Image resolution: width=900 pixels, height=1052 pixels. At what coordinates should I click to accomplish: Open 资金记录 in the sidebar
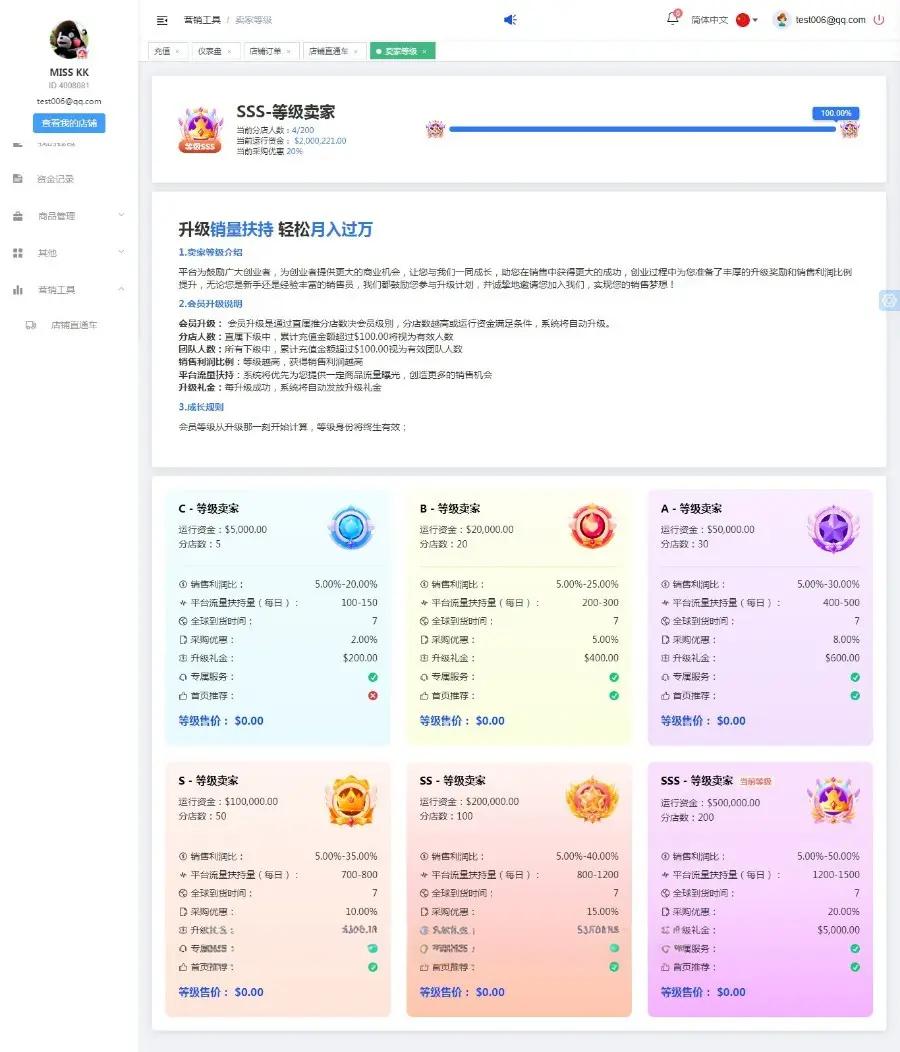[x=56, y=179]
